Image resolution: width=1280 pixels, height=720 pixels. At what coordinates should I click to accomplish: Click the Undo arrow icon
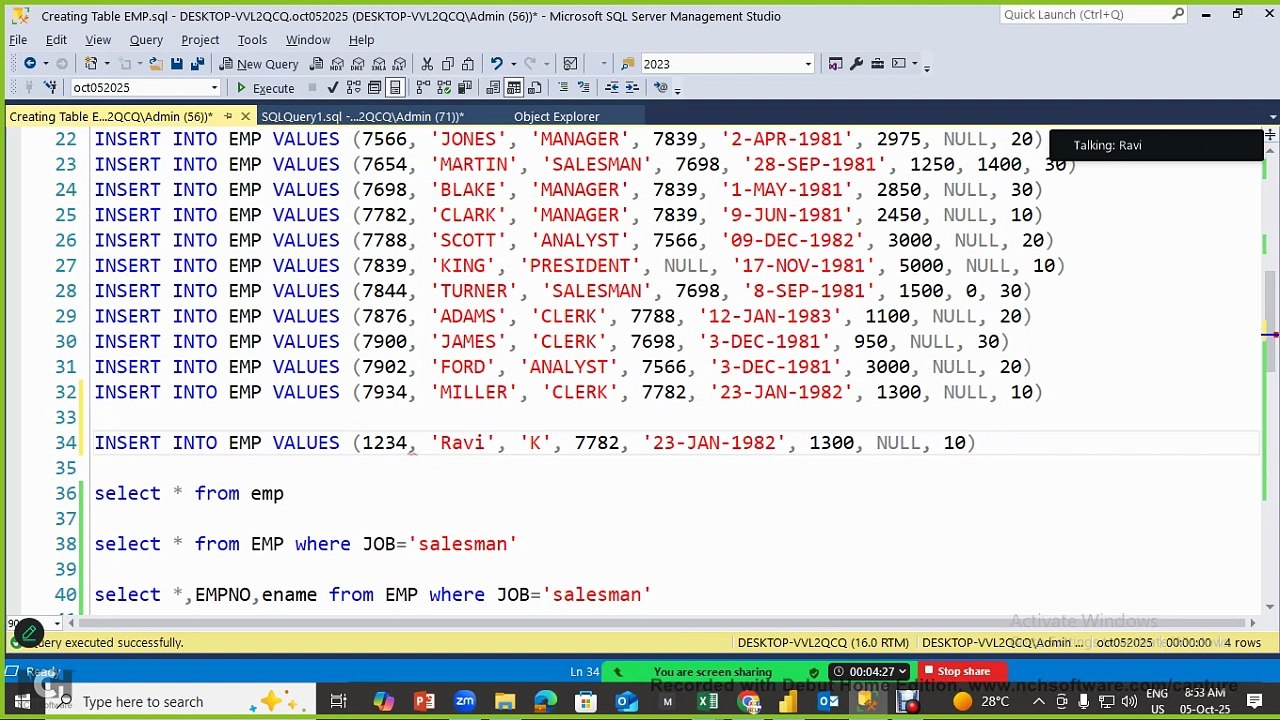(x=496, y=63)
